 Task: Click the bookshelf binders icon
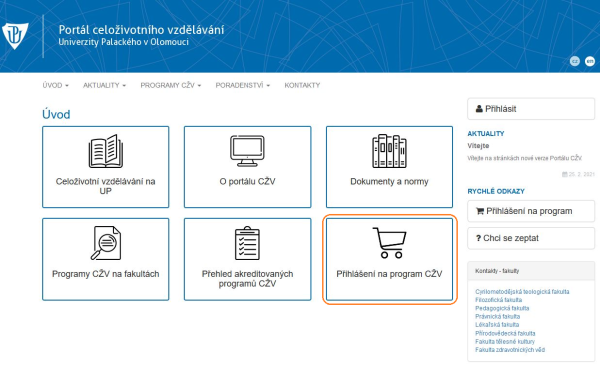pyautogui.click(x=389, y=151)
